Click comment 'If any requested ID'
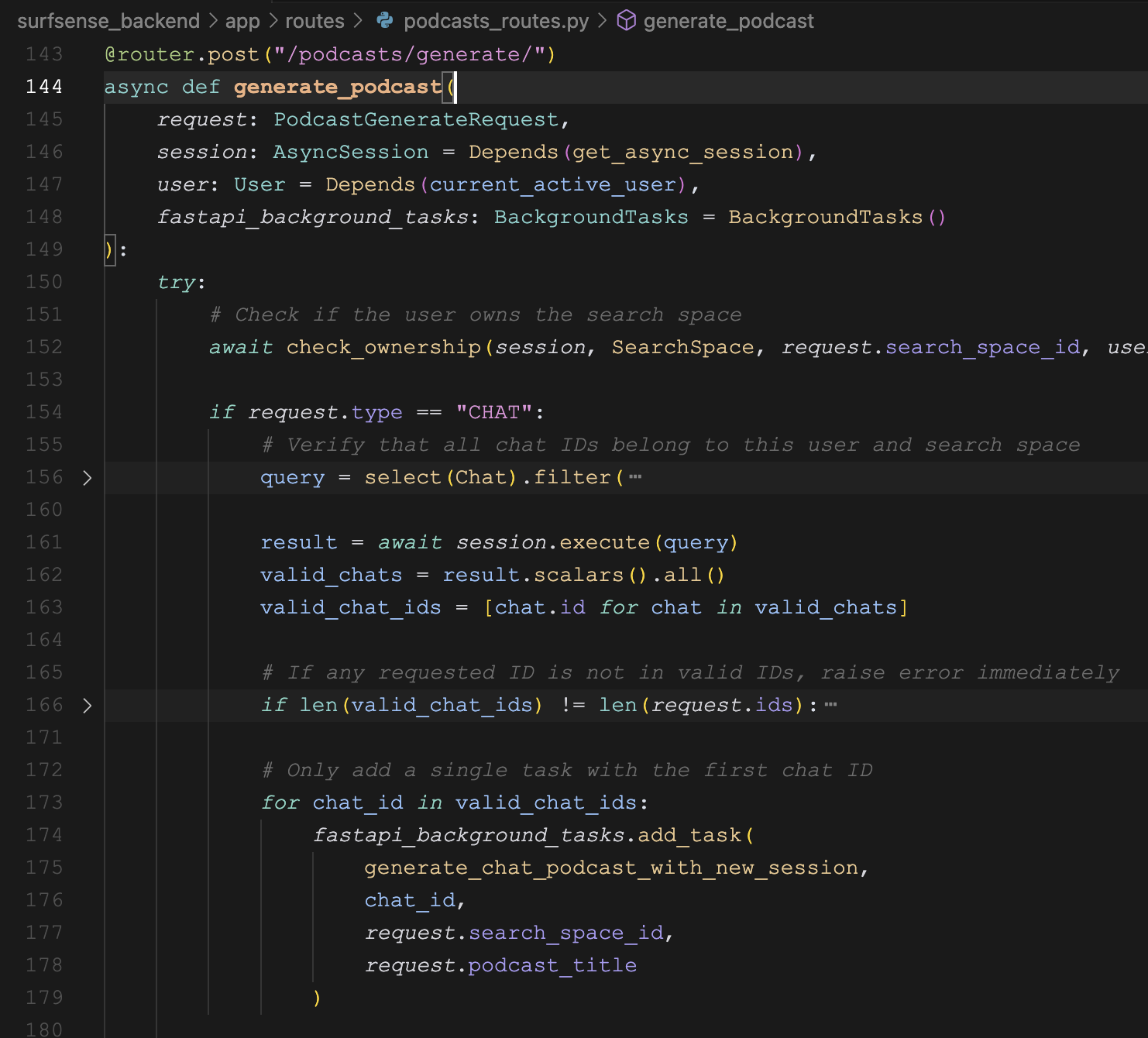The height and width of the screenshot is (1038, 1148). coord(691,672)
